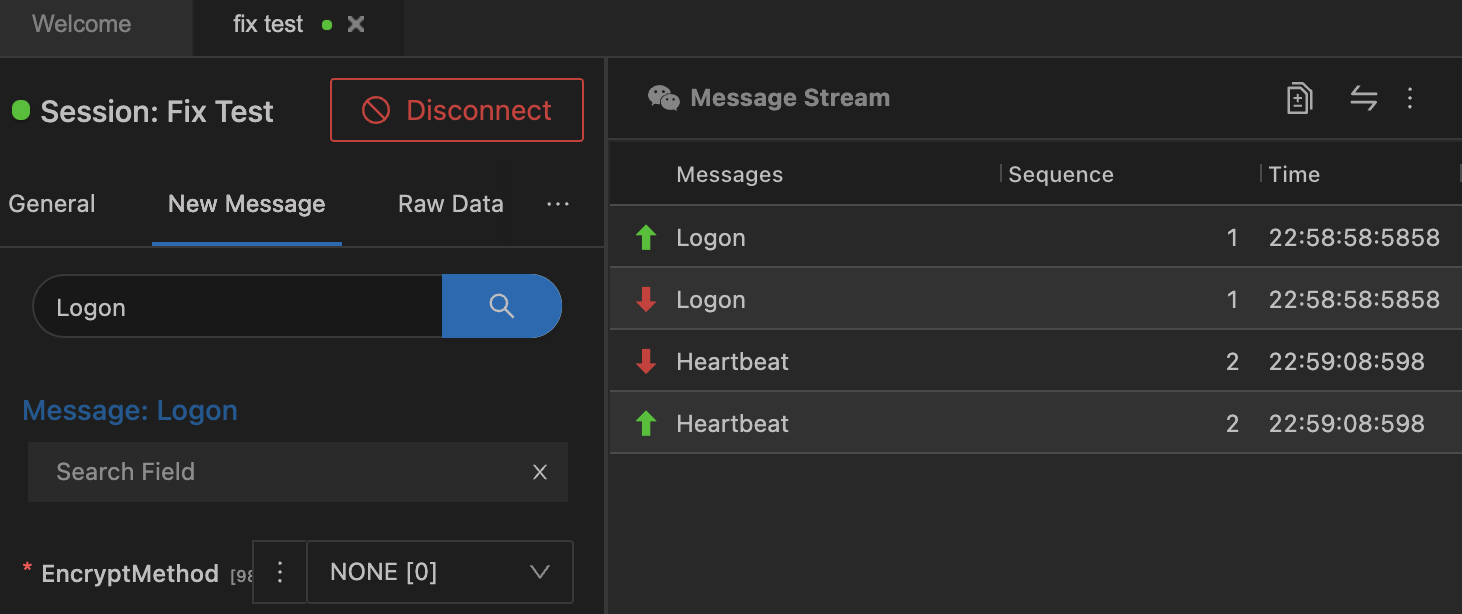Click the Disconnect button
Viewport: 1462px width, 614px height.
(x=457, y=110)
